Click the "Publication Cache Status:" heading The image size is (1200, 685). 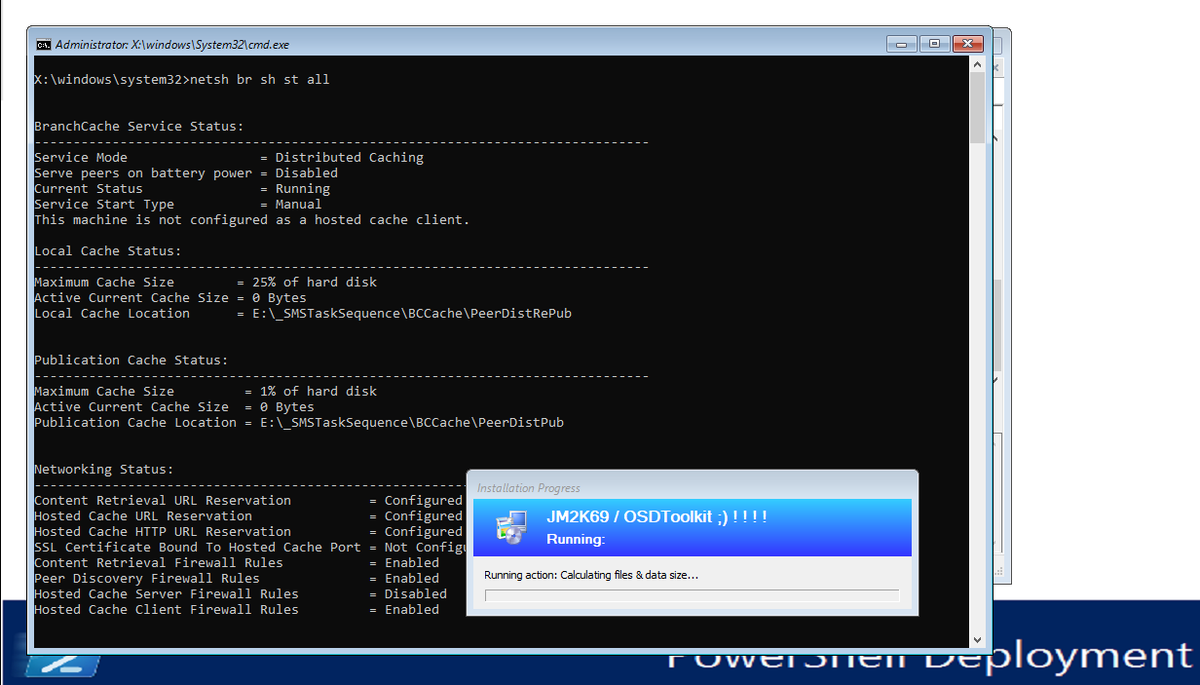point(131,360)
